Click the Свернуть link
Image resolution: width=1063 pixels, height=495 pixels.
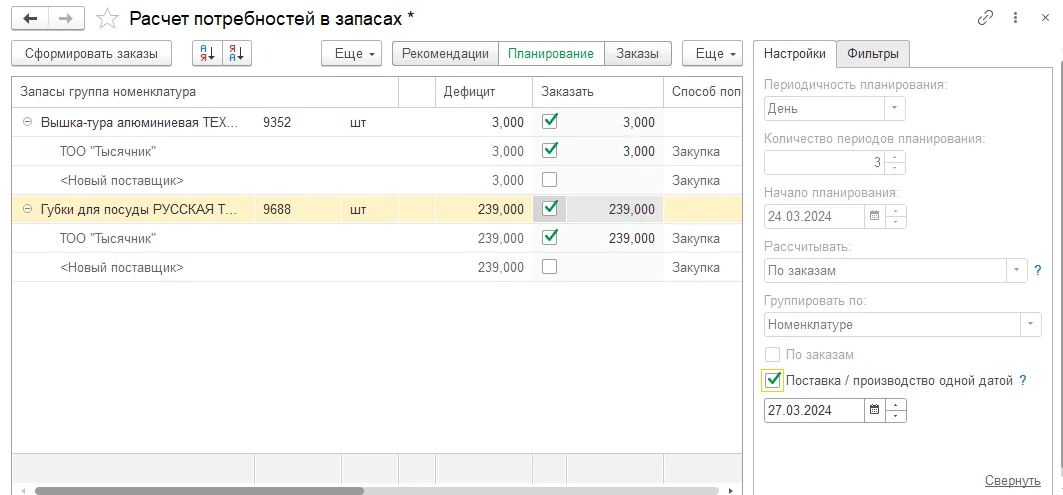coord(1013,480)
